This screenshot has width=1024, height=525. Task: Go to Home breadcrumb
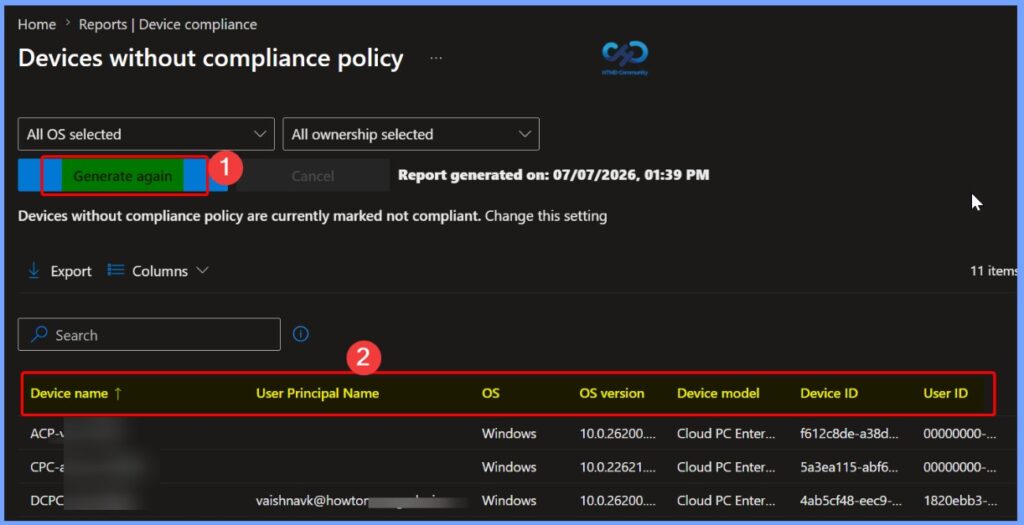coord(37,25)
